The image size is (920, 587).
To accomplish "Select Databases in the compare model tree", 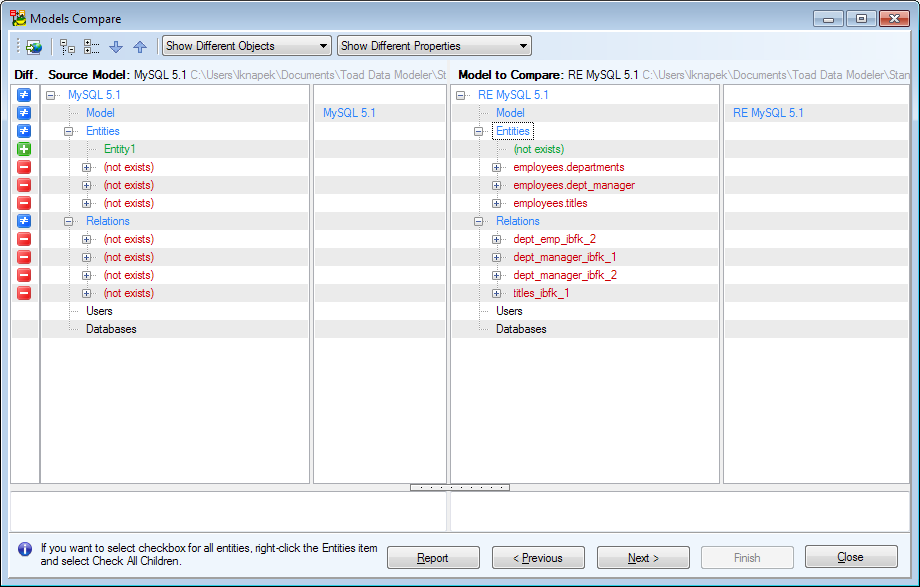I will (521, 329).
